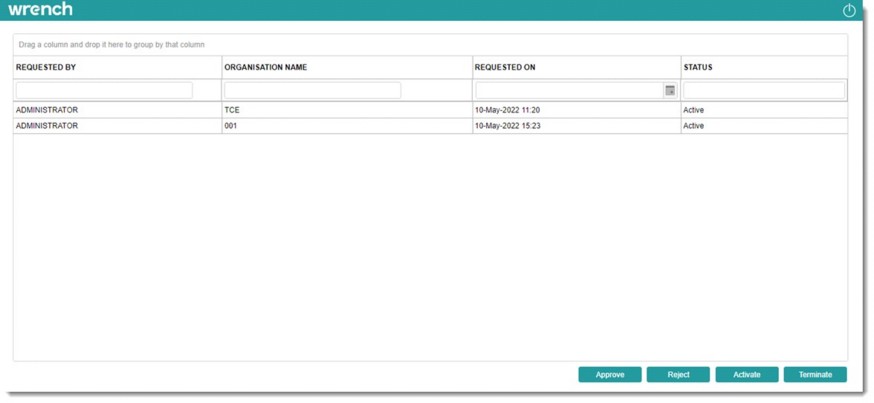Focus the Requested By filter field

[x=104, y=90]
